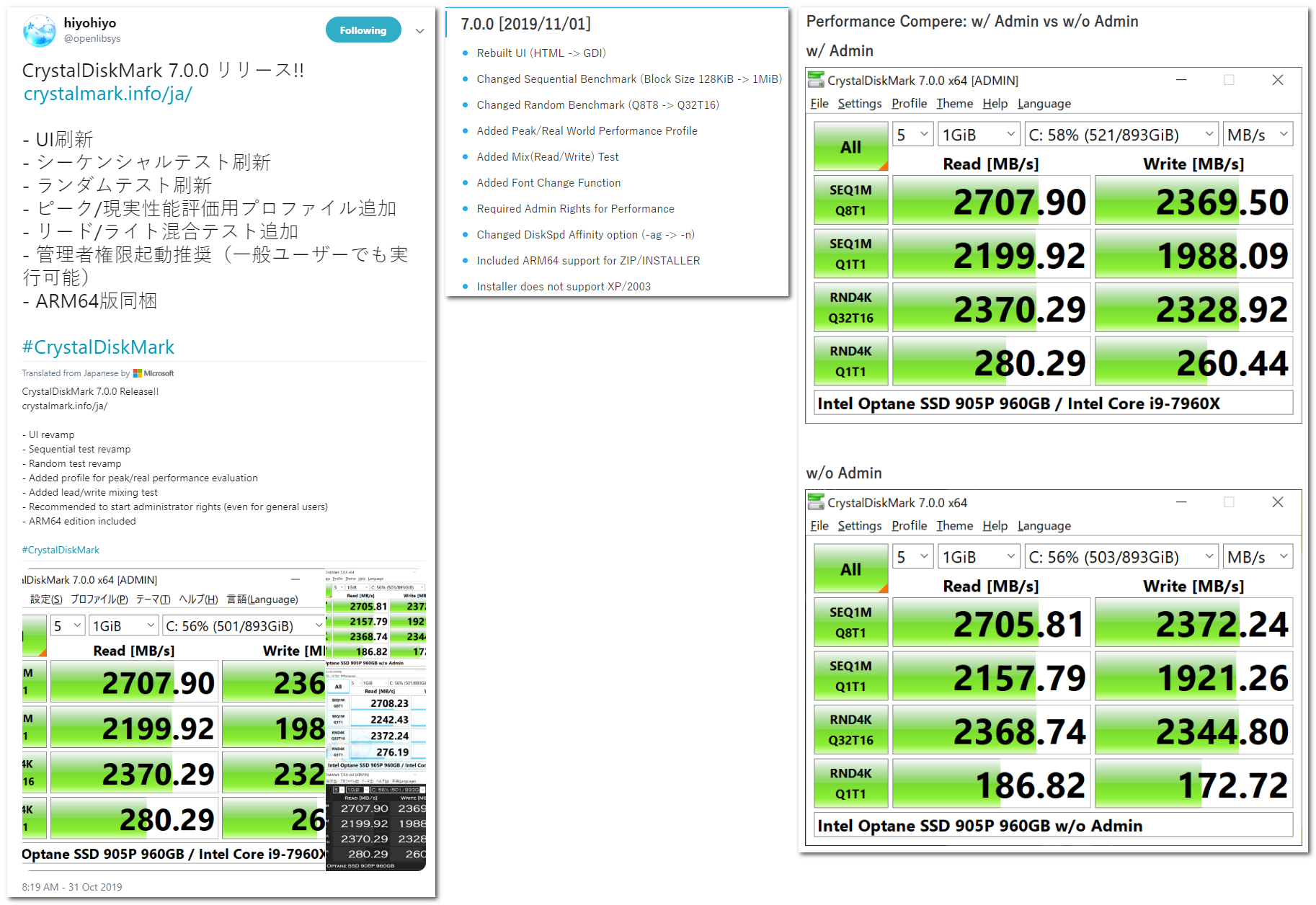Click the Following button on tweet
The width and height of the screenshot is (1316, 905).
[x=363, y=30]
